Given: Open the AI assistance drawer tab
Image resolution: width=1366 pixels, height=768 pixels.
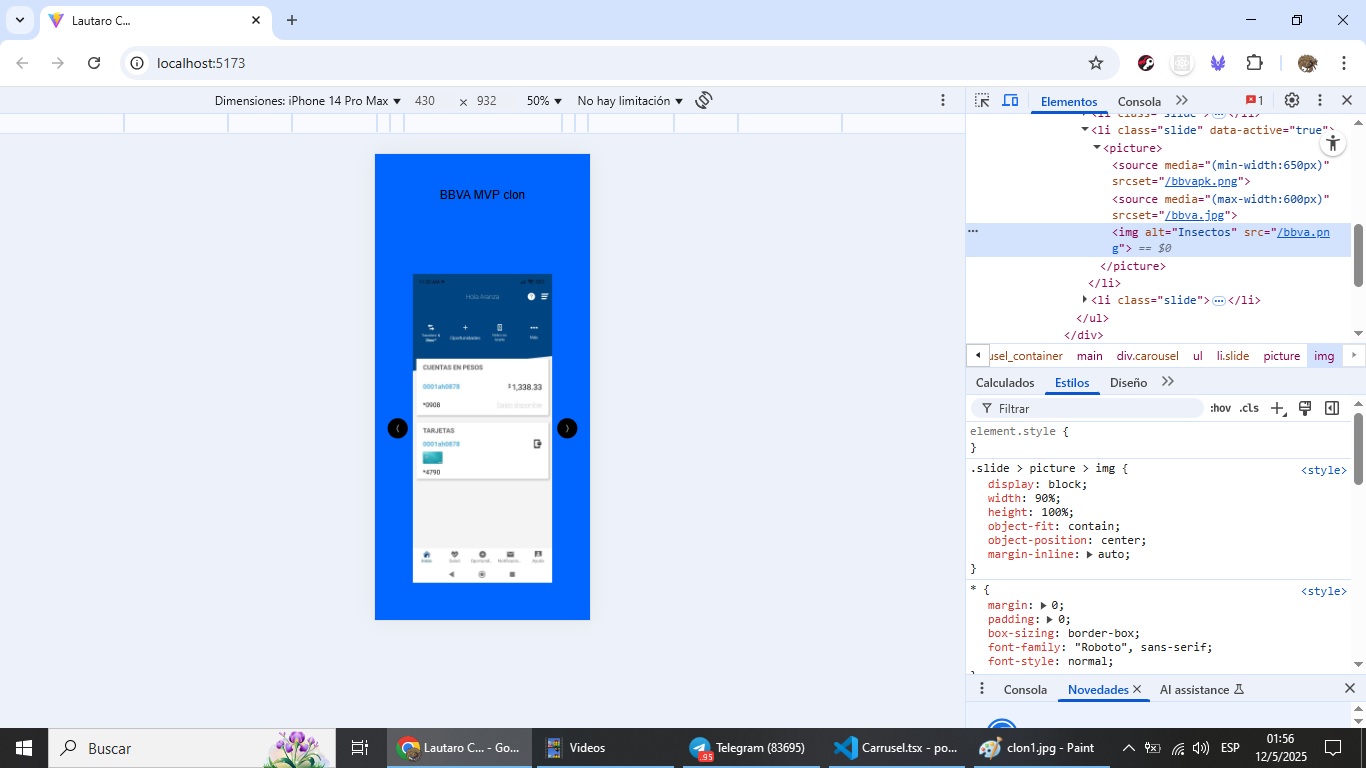Looking at the screenshot, I should [x=1201, y=690].
